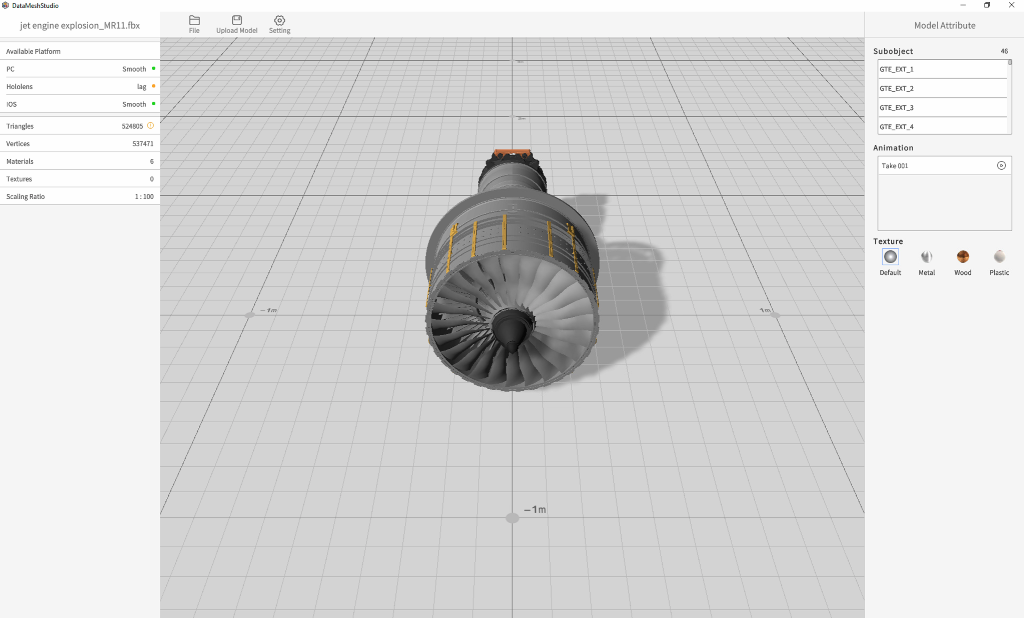Screen dimensions: 1024x618
Task: Select subobject GTE_EXT_3
Action: pyautogui.click(x=942, y=107)
